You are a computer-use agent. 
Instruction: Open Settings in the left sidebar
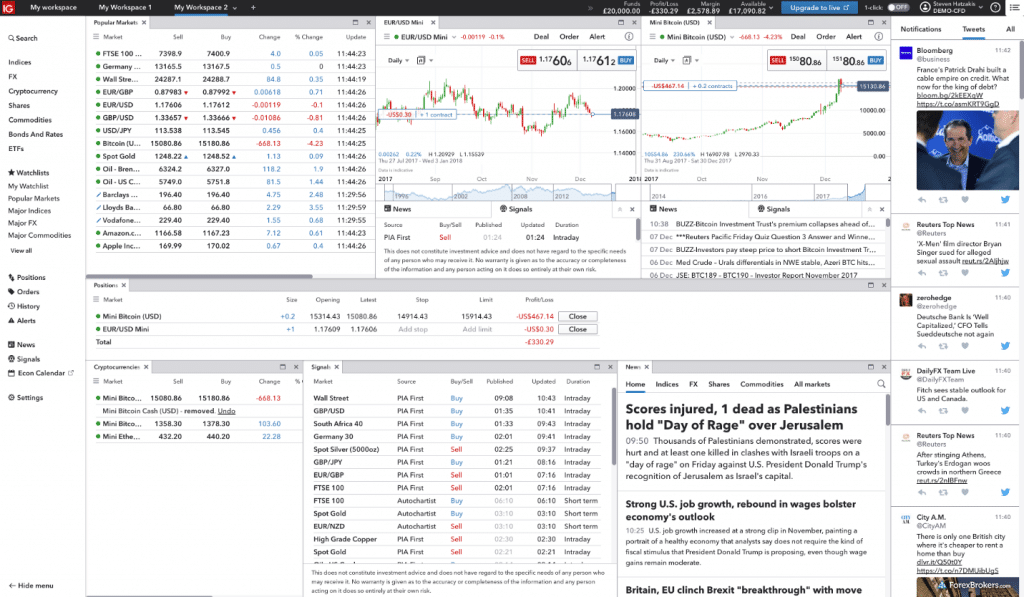pos(28,397)
